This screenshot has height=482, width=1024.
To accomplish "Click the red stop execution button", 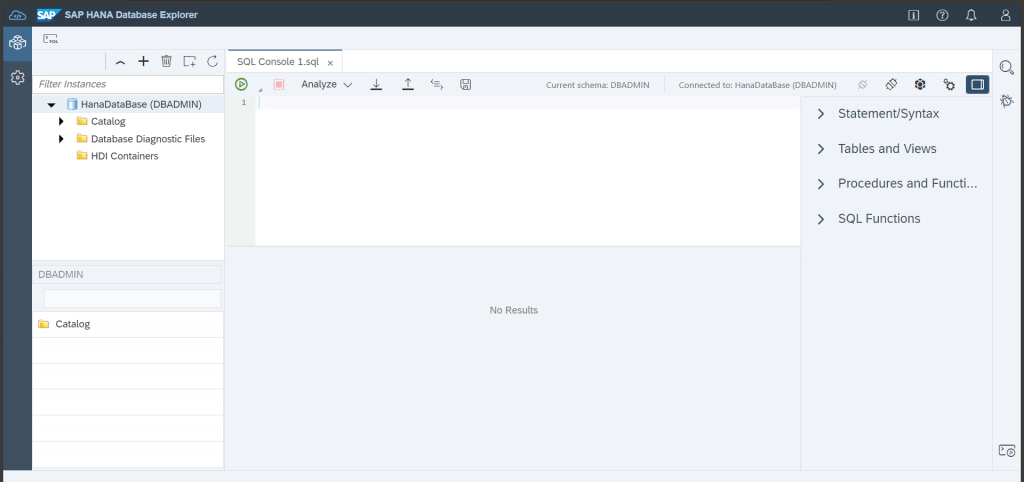I will [279, 84].
